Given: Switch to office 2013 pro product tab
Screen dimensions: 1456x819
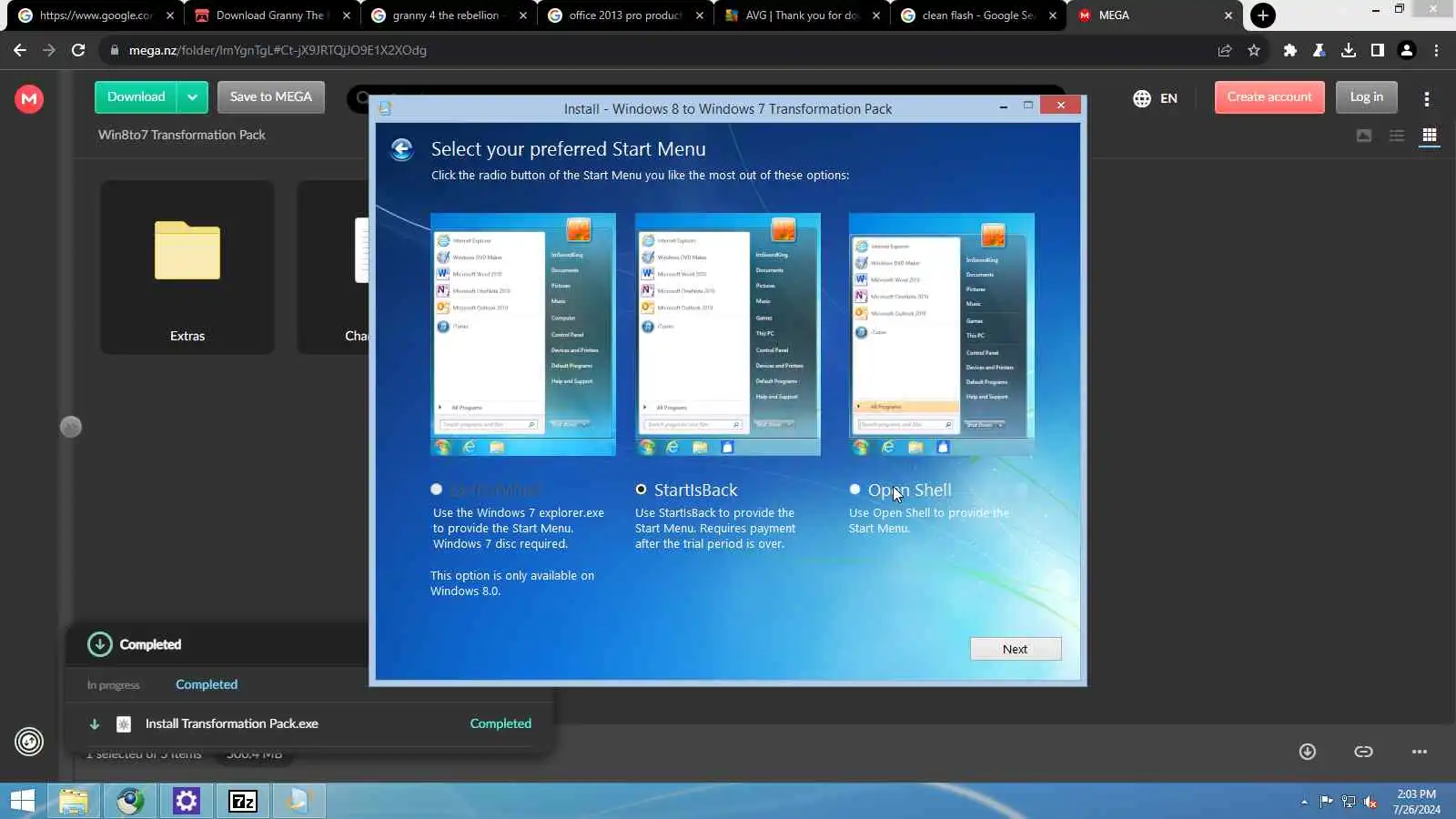Looking at the screenshot, I should click(624, 15).
